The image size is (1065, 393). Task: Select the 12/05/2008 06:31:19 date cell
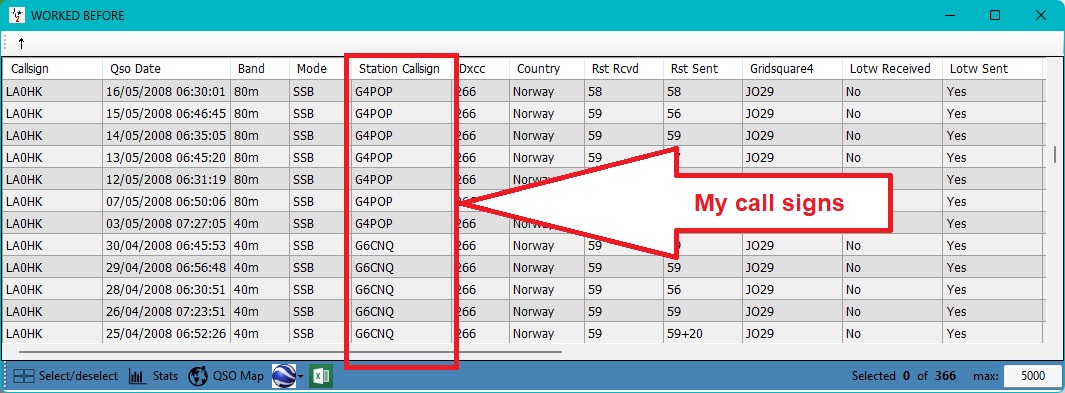click(166, 180)
